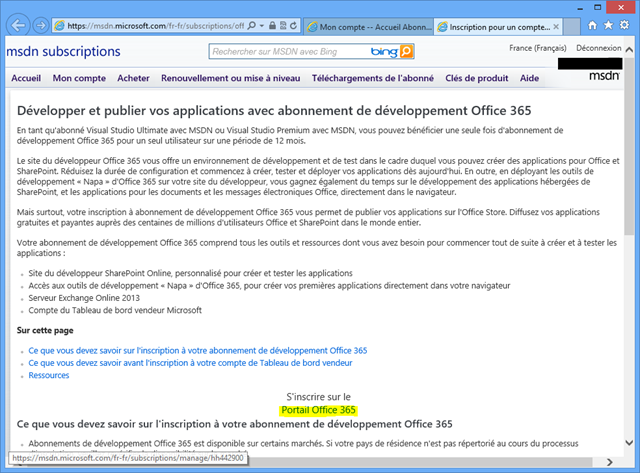Image resolution: width=640 pixels, height=473 pixels.
Task: Click the 'Sur cette page' heading text
Action: click(x=45, y=330)
